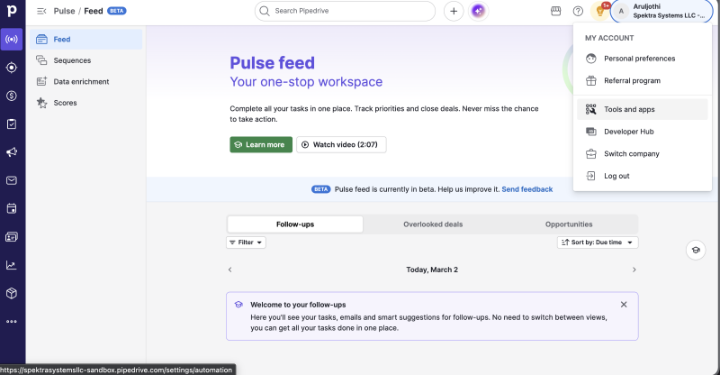Dismiss the Welcome to your follow-ups banner
720x375 pixels.
click(x=624, y=304)
